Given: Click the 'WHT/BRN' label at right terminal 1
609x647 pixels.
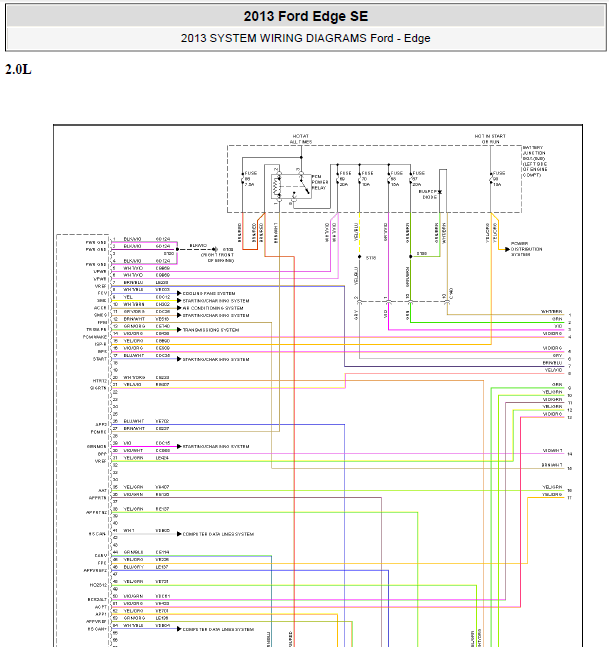Looking at the screenshot, I should 552,312.
